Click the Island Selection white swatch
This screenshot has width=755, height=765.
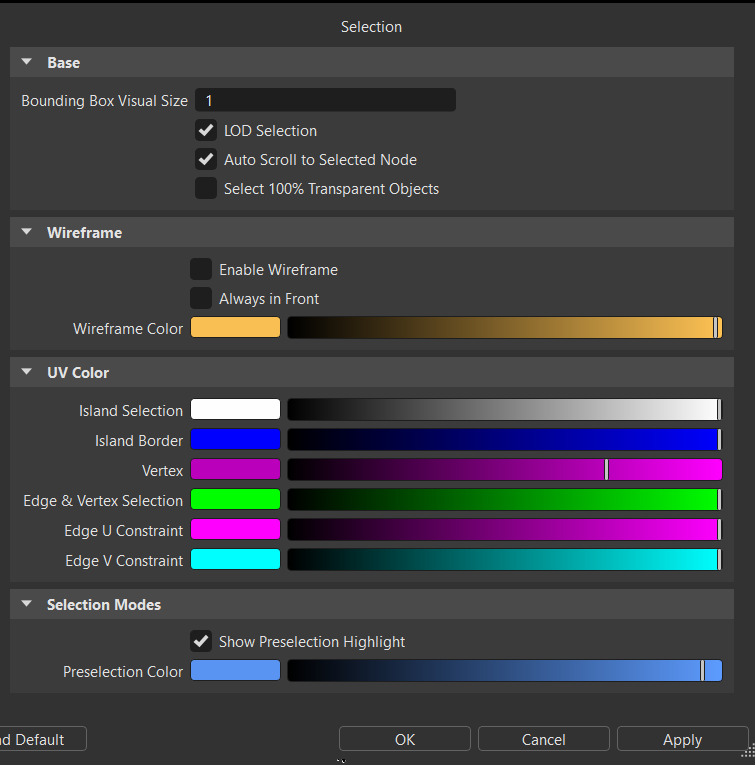pos(235,410)
